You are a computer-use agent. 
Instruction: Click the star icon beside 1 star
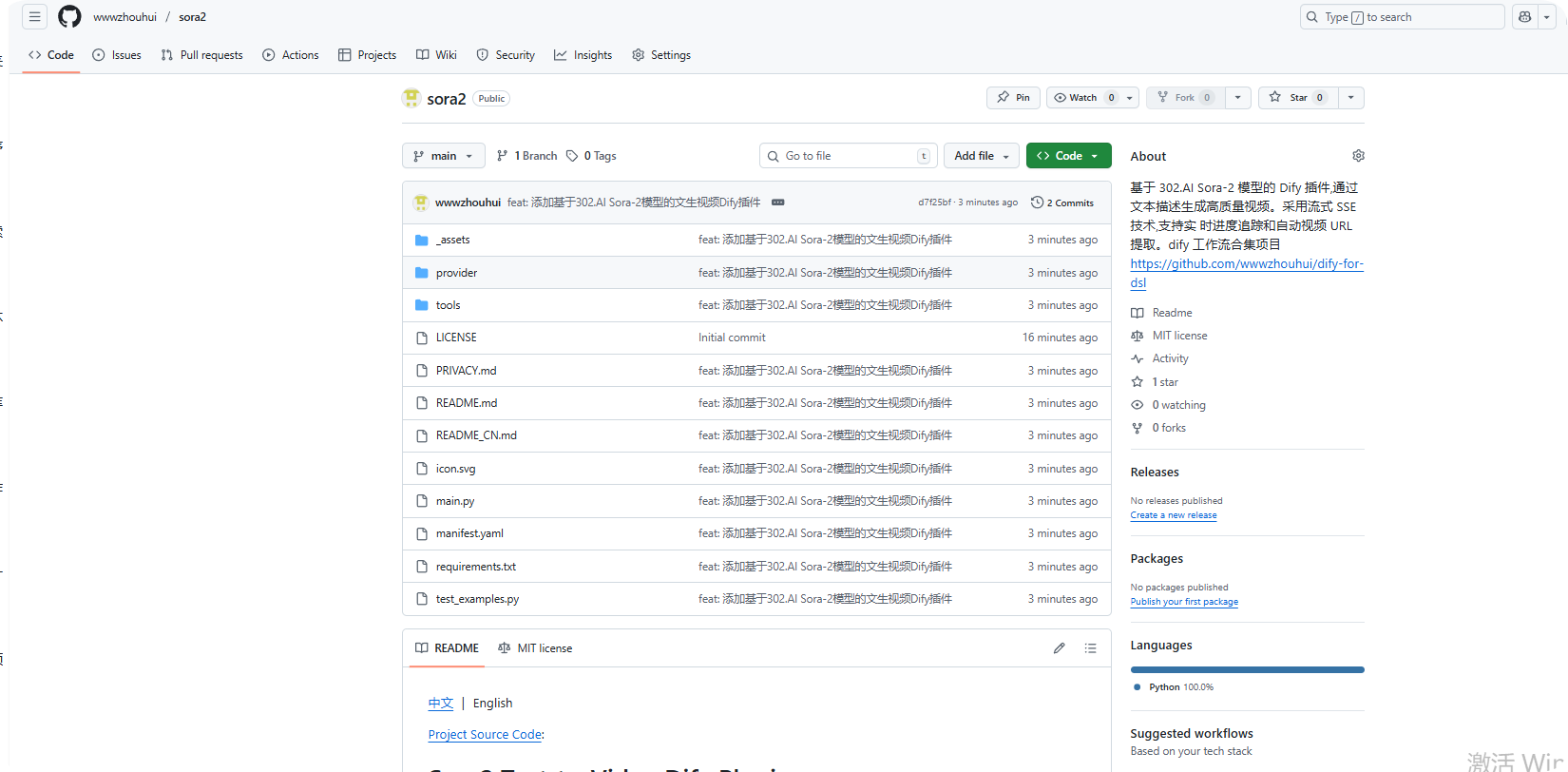[1138, 382]
